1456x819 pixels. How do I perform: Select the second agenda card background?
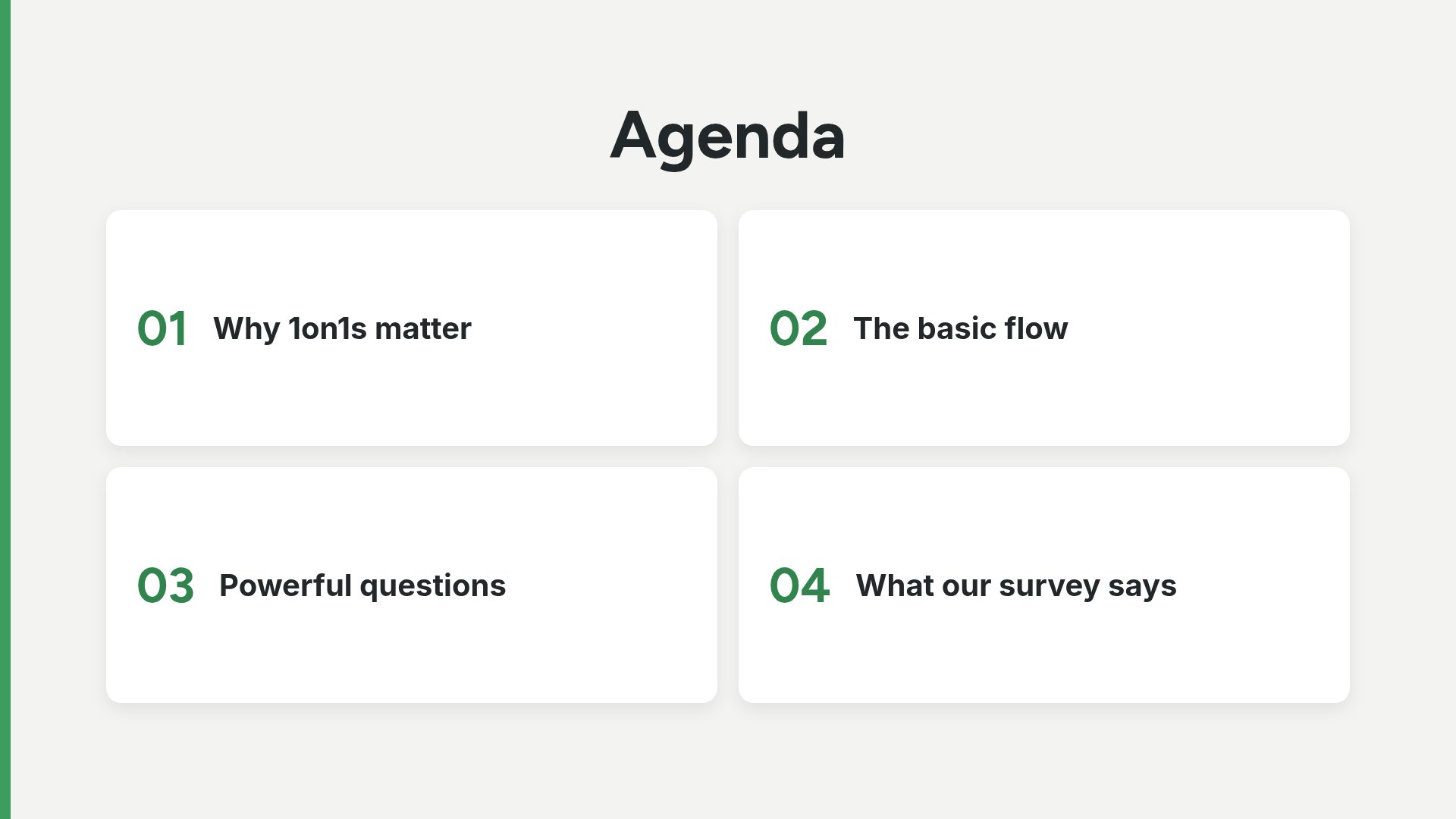(1044, 328)
